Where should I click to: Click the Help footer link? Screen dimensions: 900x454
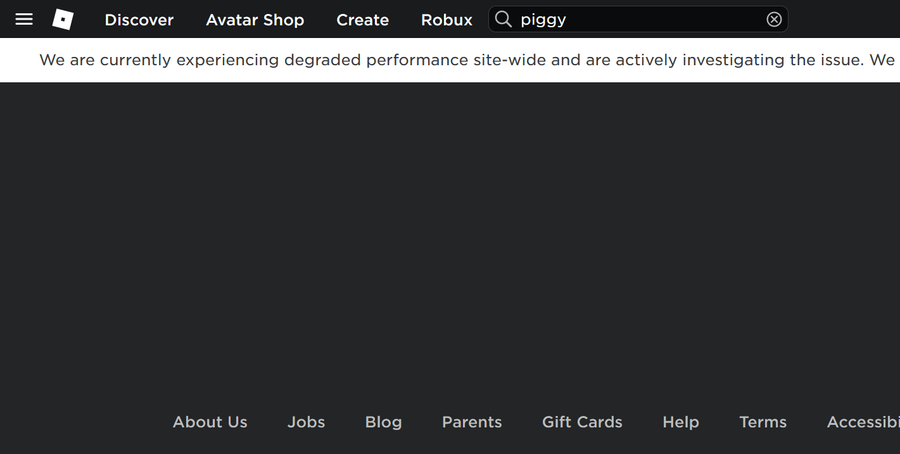[681, 422]
